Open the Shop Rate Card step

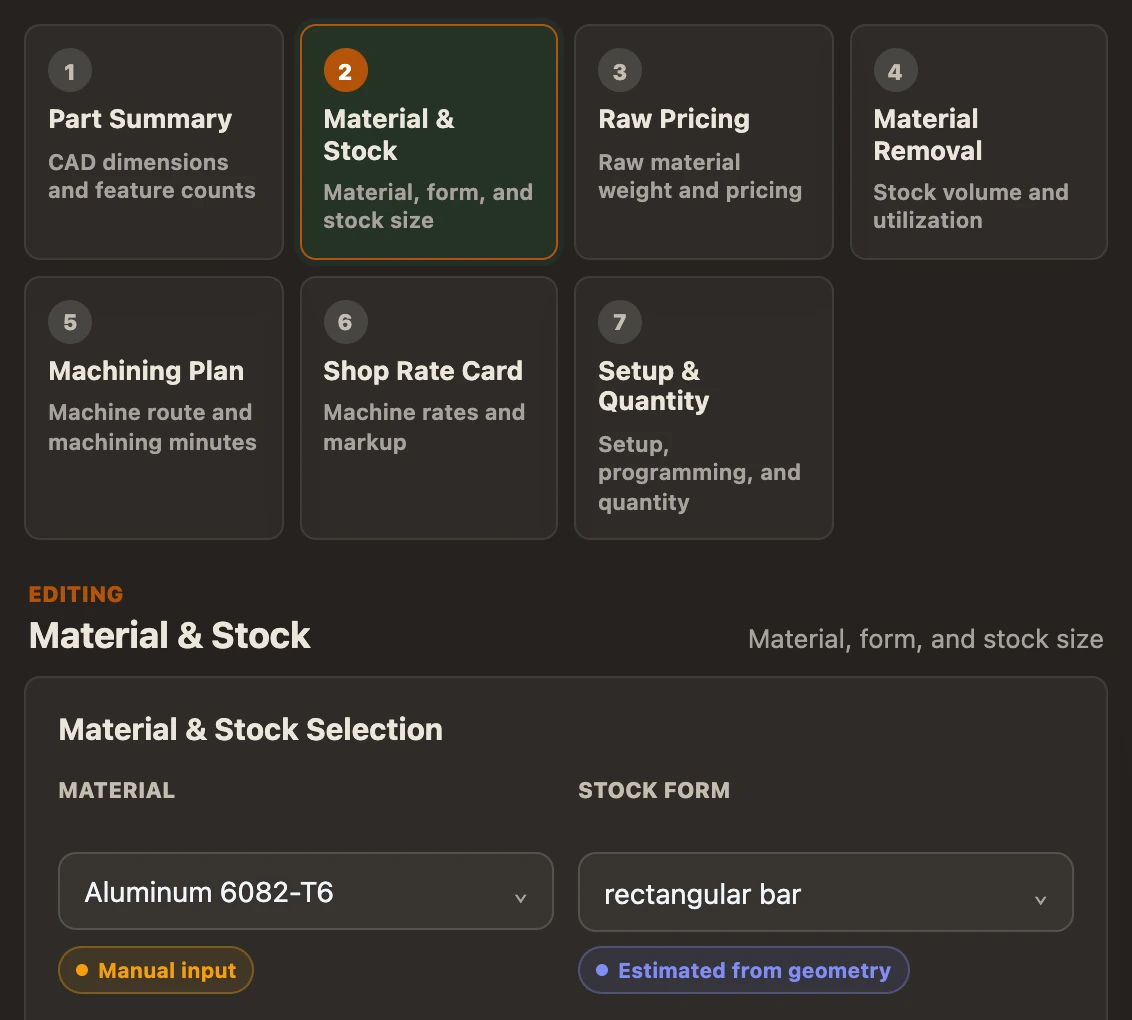tap(429, 408)
